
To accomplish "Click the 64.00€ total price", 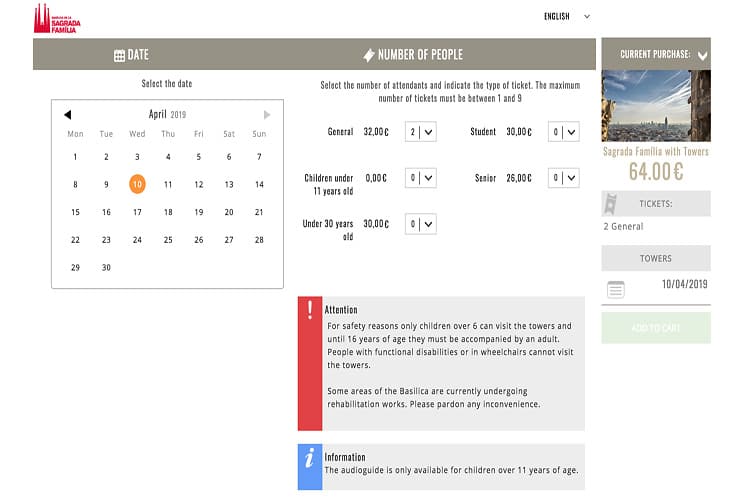I will point(656,172).
